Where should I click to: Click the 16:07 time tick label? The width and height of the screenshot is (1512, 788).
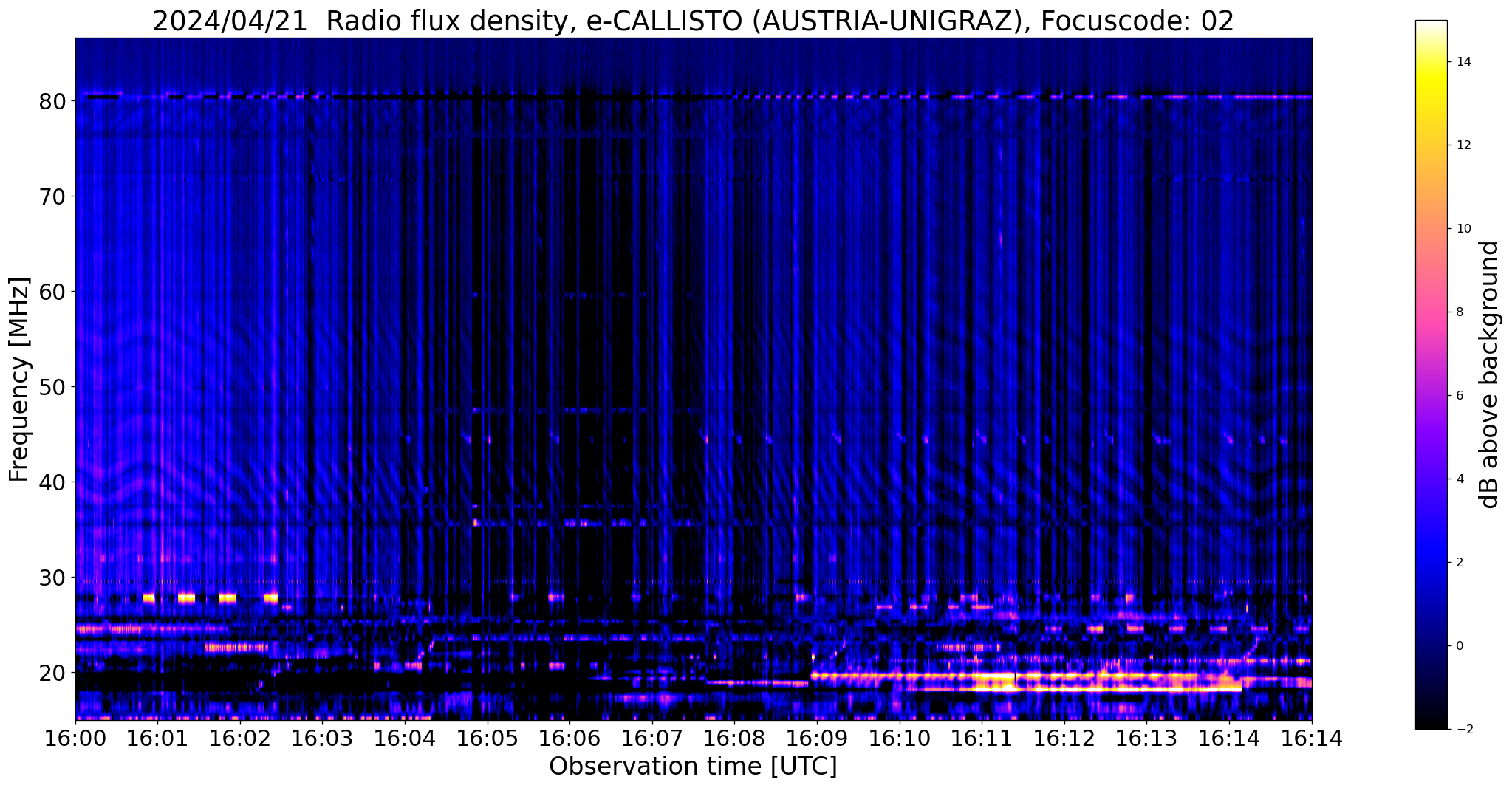(652, 738)
